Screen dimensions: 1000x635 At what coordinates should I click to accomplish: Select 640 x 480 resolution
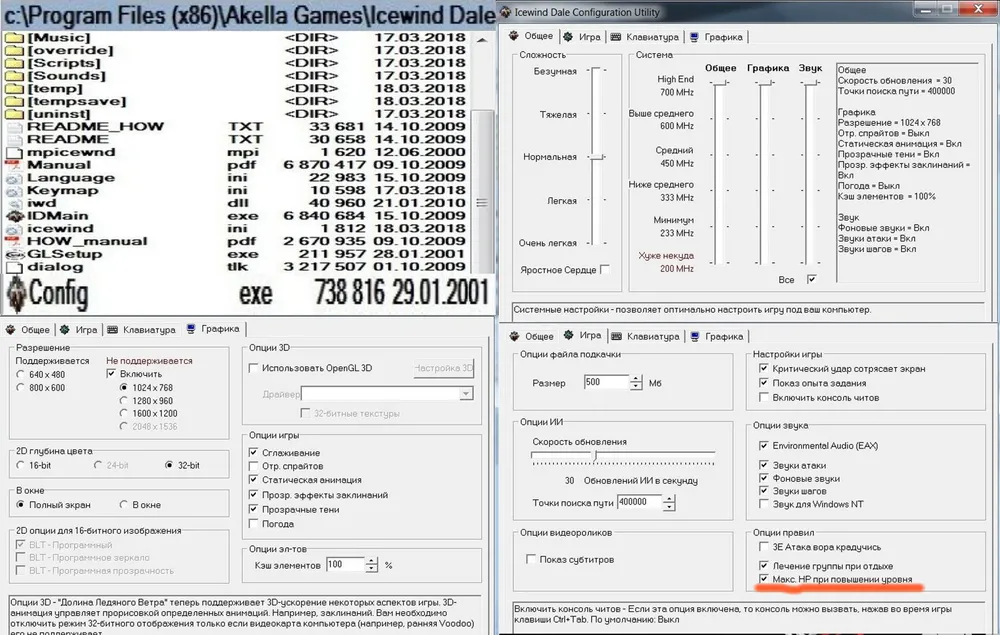point(20,375)
